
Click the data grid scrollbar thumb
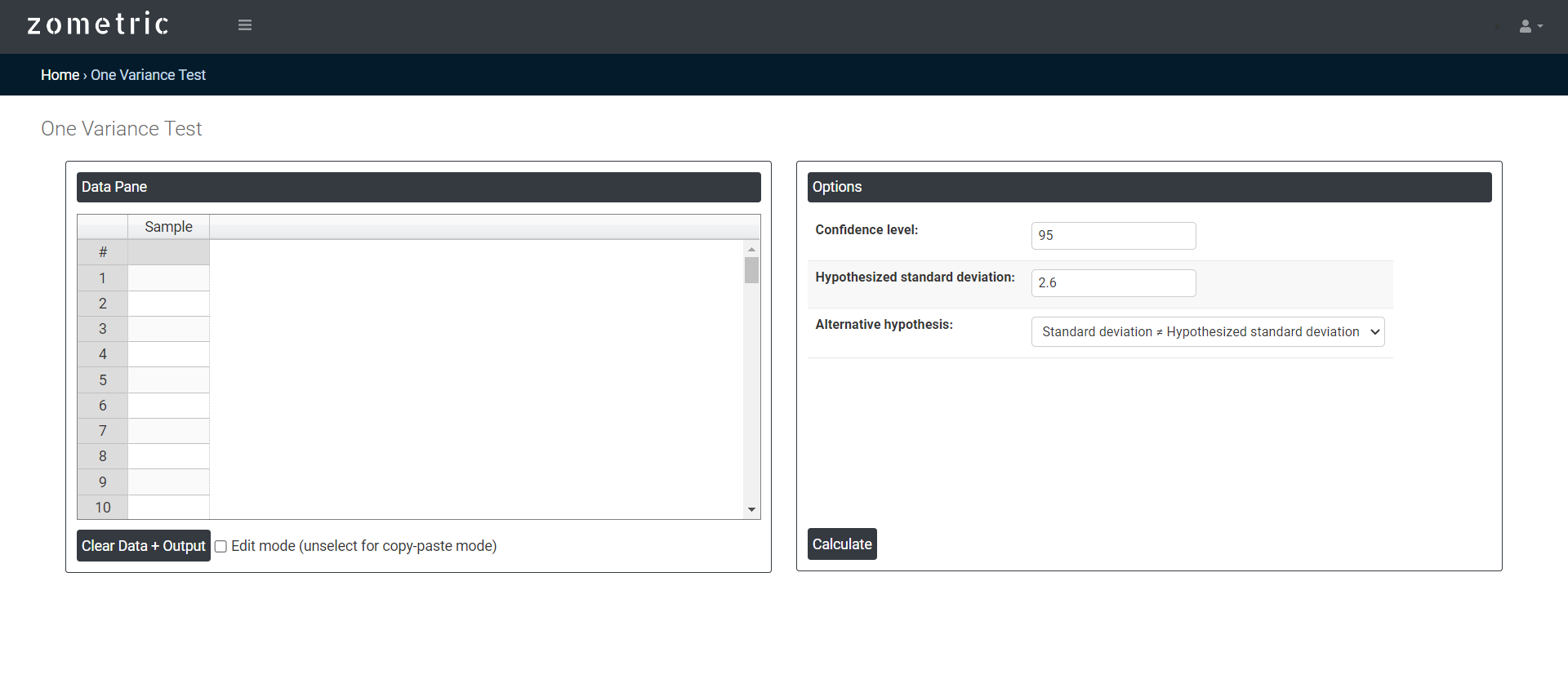(x=751, y=270)
